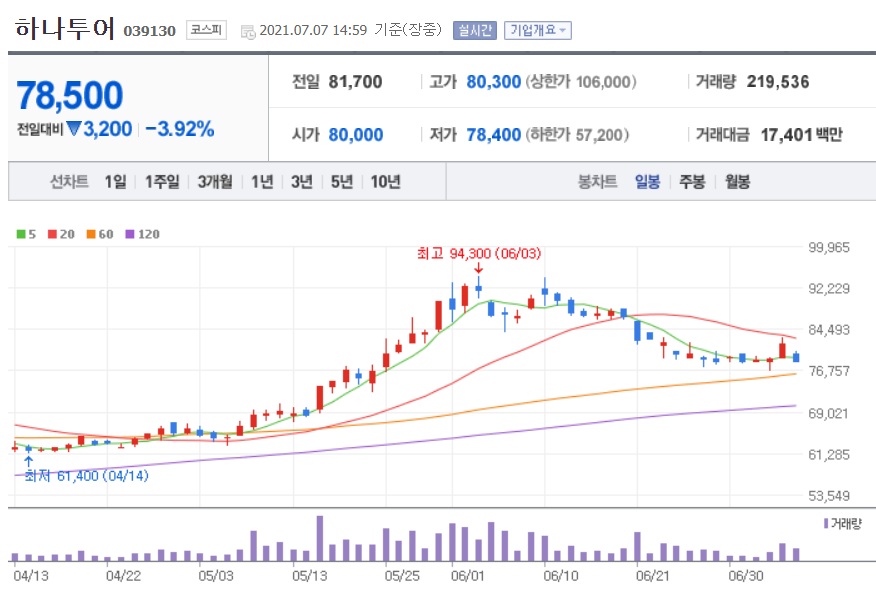Click the 선차트 label
The image size is (876, 594).
pos(69,182)
